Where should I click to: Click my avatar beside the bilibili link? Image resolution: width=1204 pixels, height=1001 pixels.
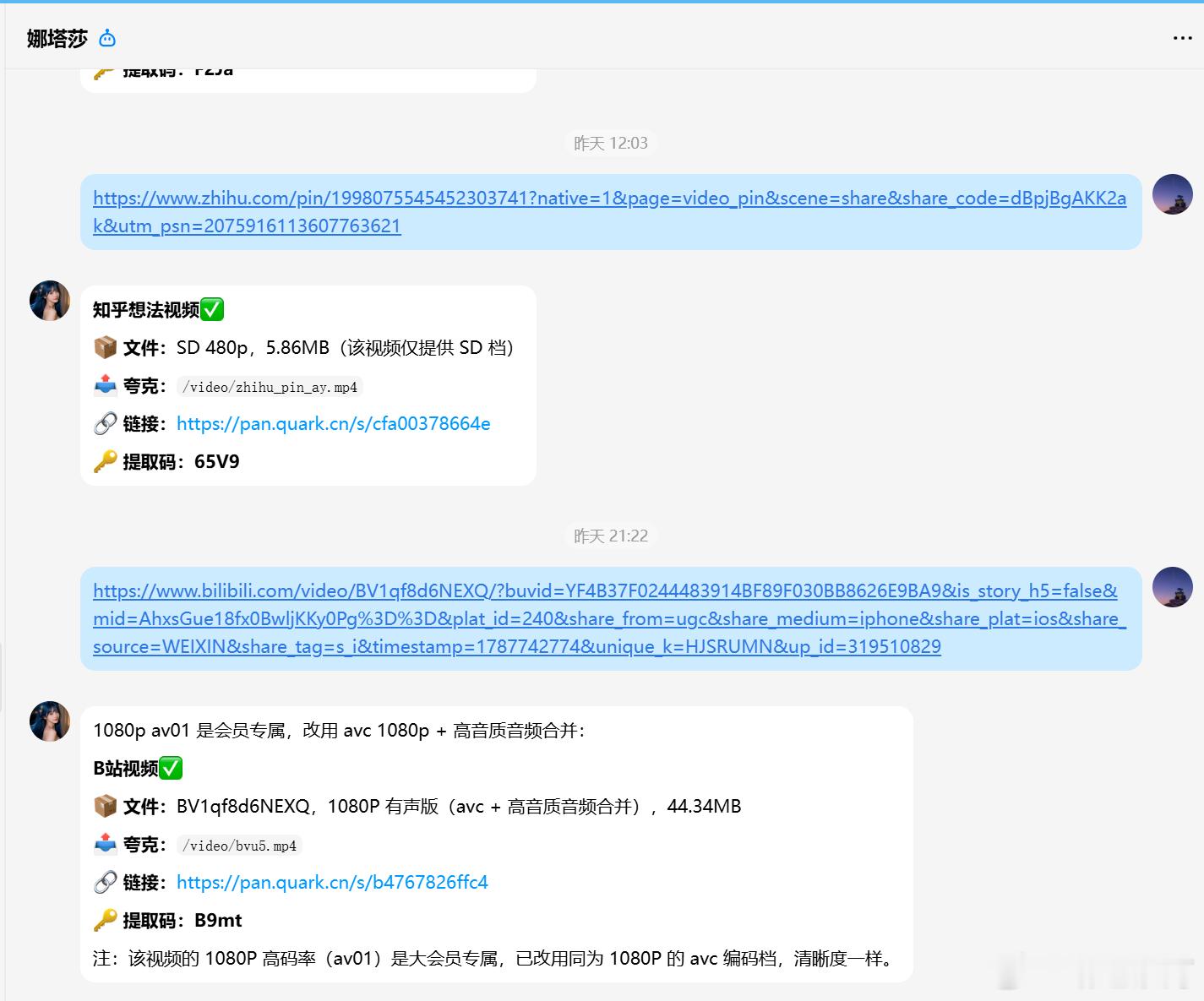[x=1173, y=587]
